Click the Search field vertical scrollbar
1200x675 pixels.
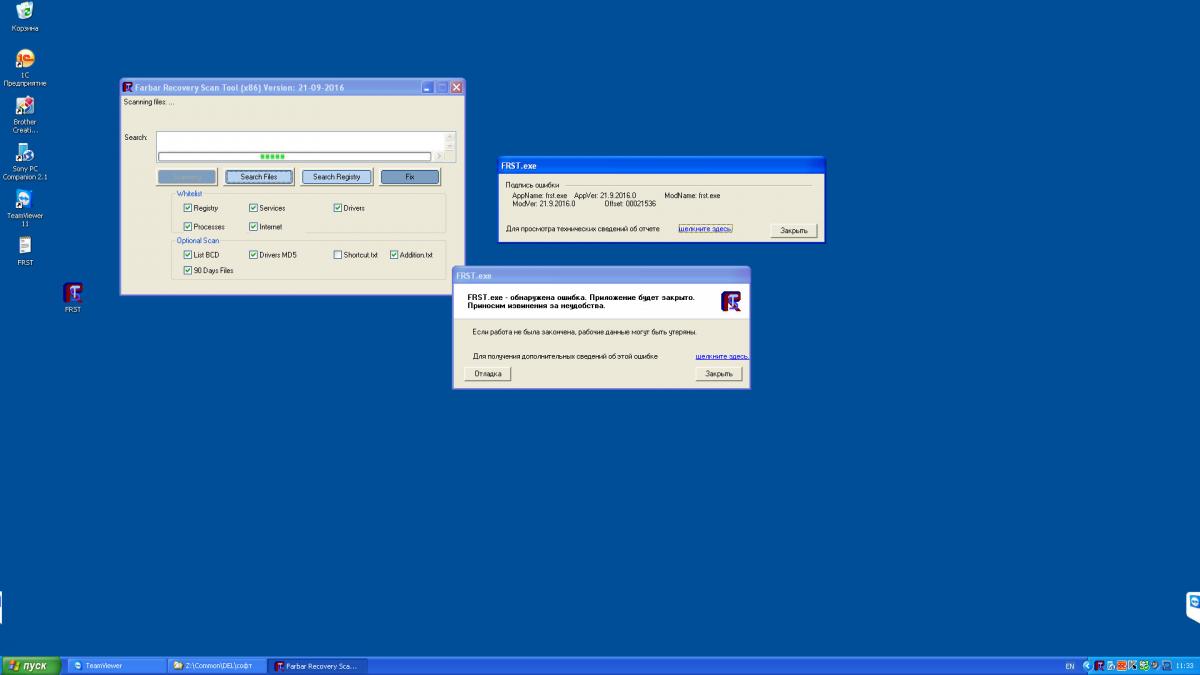click(x=450, y=140)
